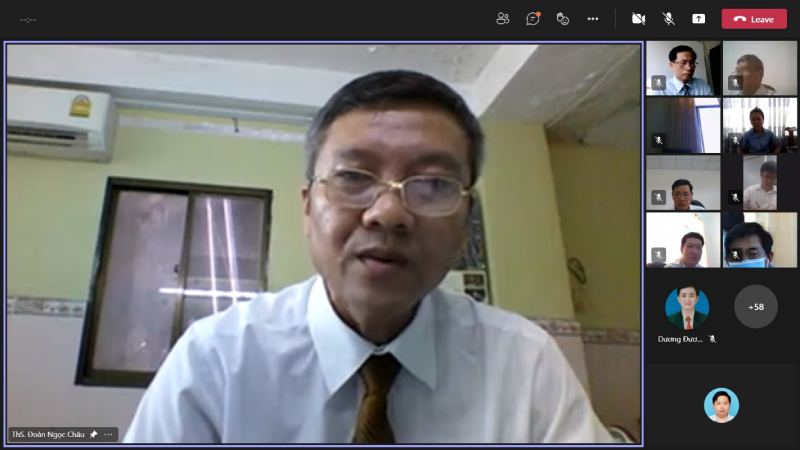Click the main speaker video of Đoàn Ngọc Châu
Image resolution: width=800 pixels, height=450 pixels.
pos(323,240)
